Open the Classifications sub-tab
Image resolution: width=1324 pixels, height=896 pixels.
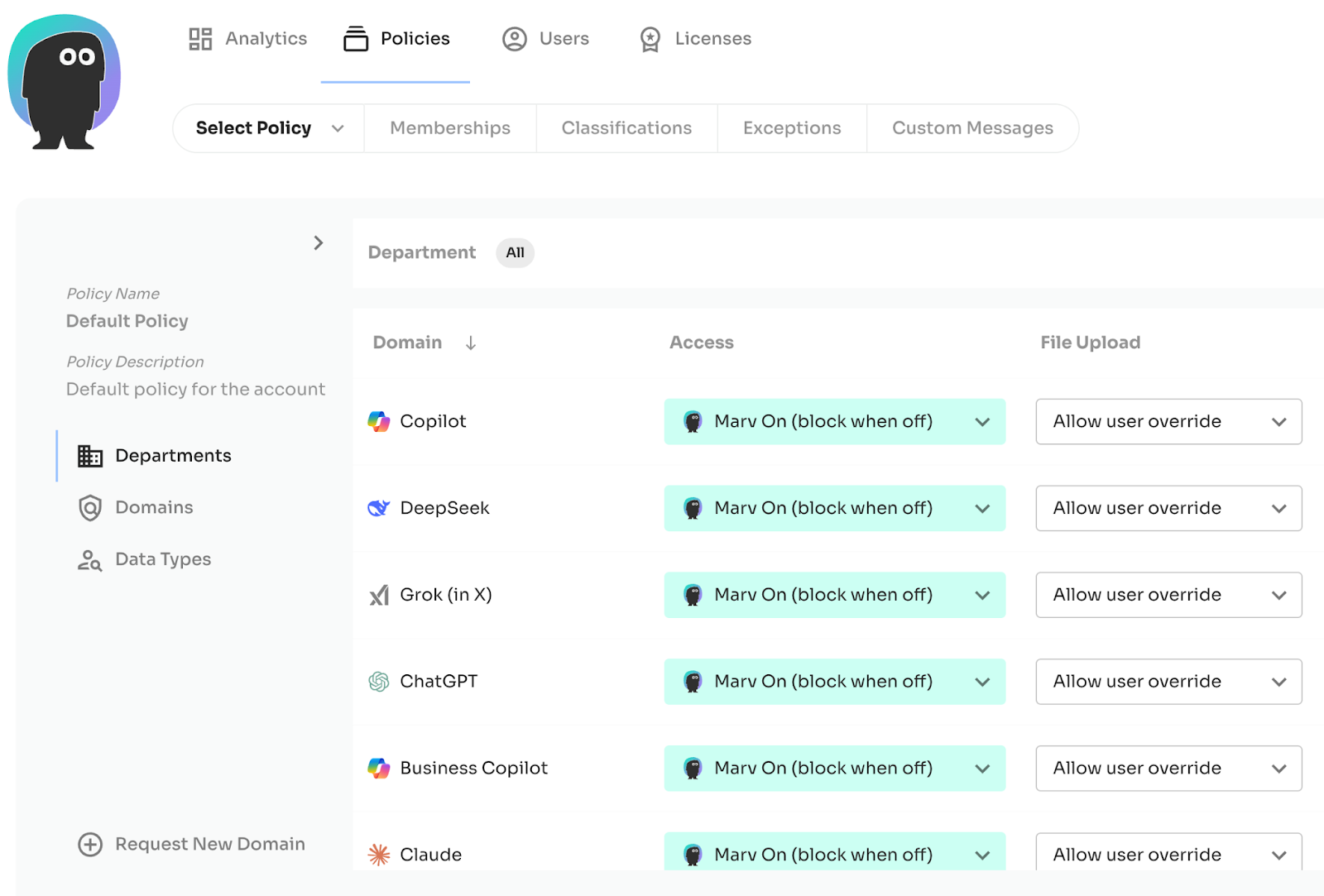(x=626, y=128)
